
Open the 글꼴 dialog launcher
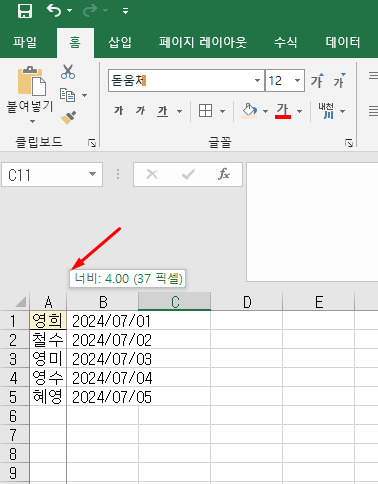(x=349, y=143)
